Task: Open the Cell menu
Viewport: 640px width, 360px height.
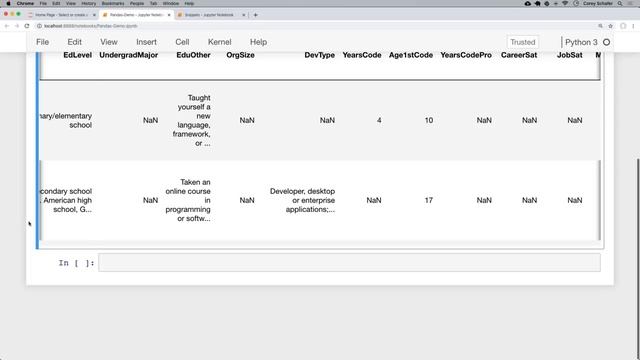Action: (x=182, y=42)
